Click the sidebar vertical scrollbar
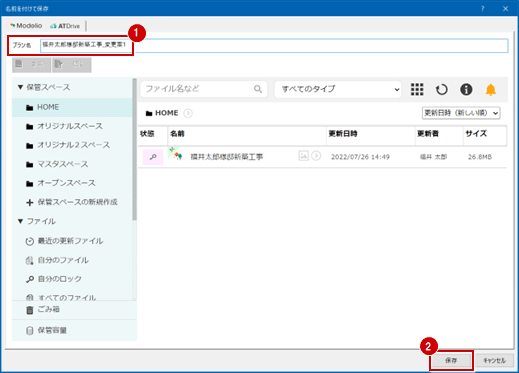This screenshot has height=373, width=519. pos(134,150)
